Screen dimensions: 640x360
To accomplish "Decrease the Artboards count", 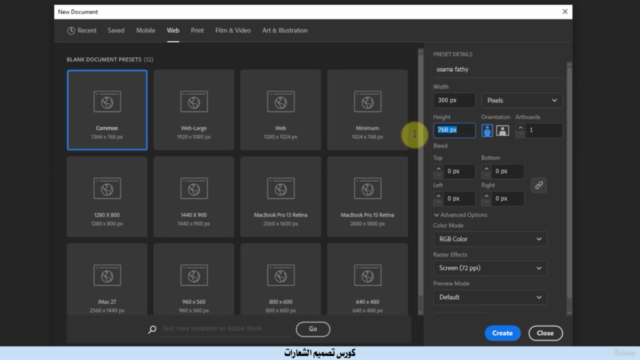I will [x=520, y=133].
